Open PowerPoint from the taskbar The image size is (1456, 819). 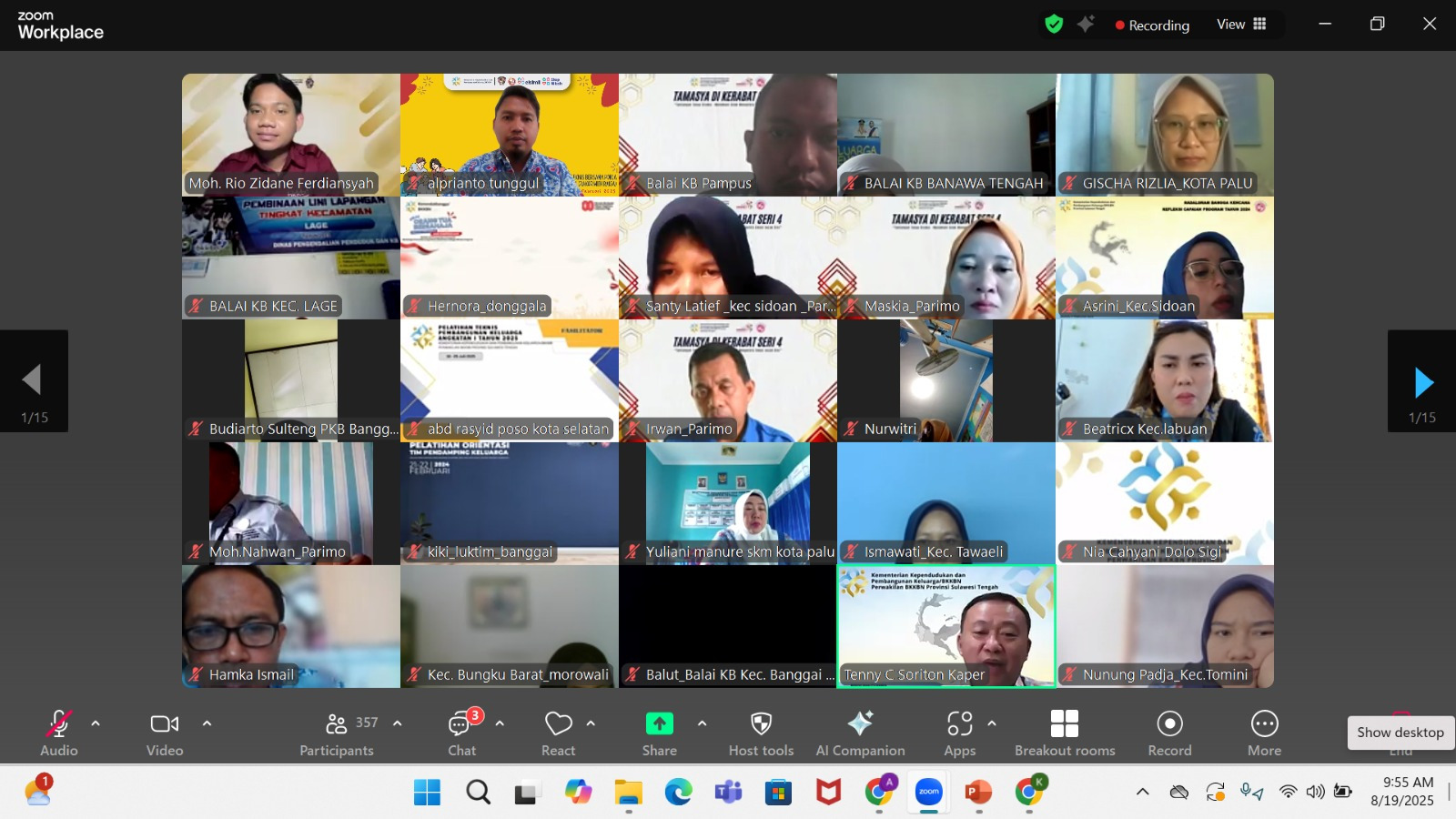tap(978, 793)
